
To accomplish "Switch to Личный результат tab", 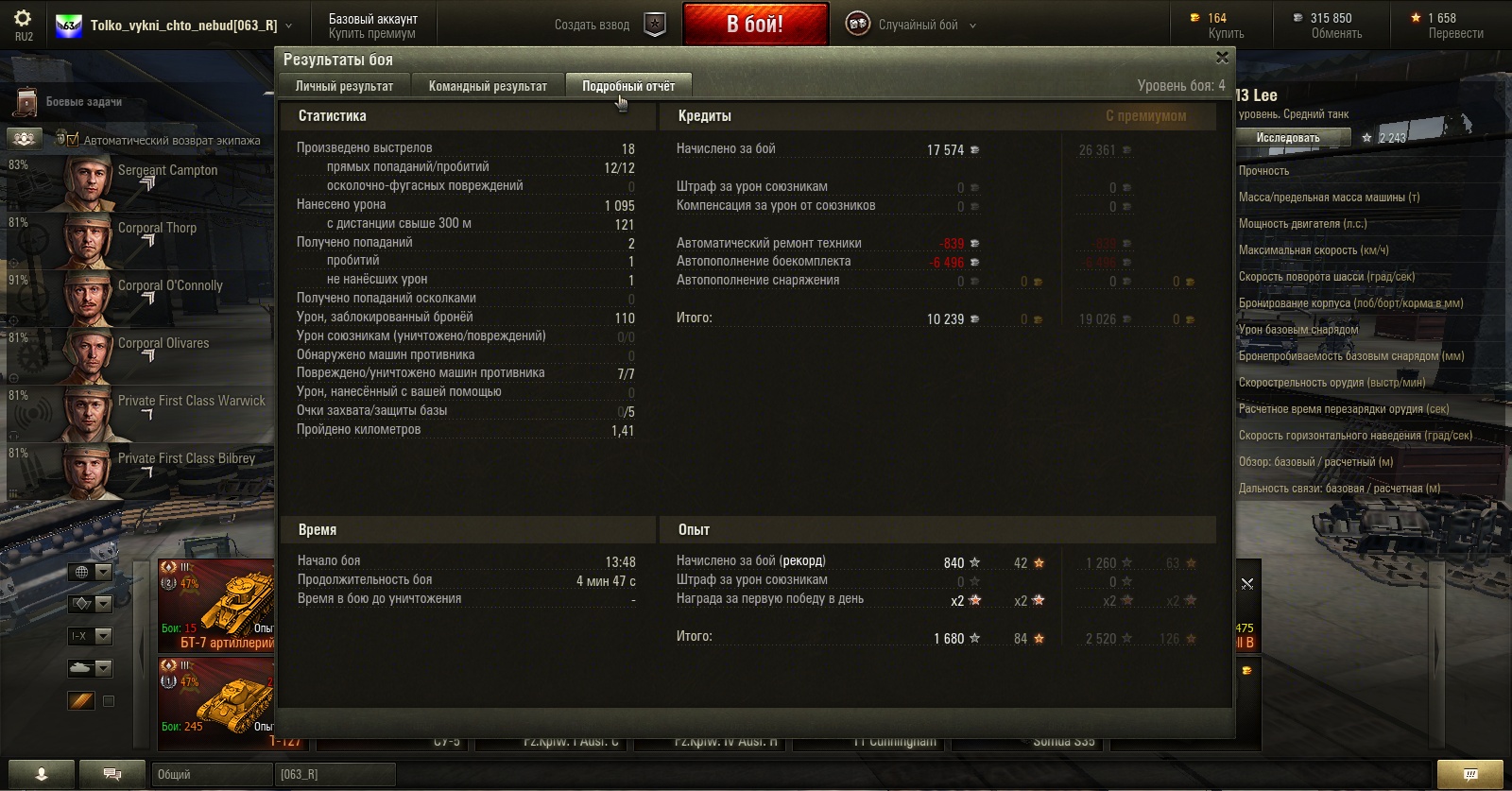I will click(344, 86).
